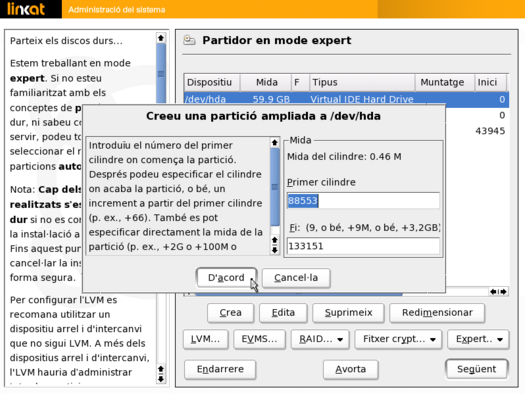Click the help panel scroll-up arrow
525x394 pixels.
[x=161, y=38]
